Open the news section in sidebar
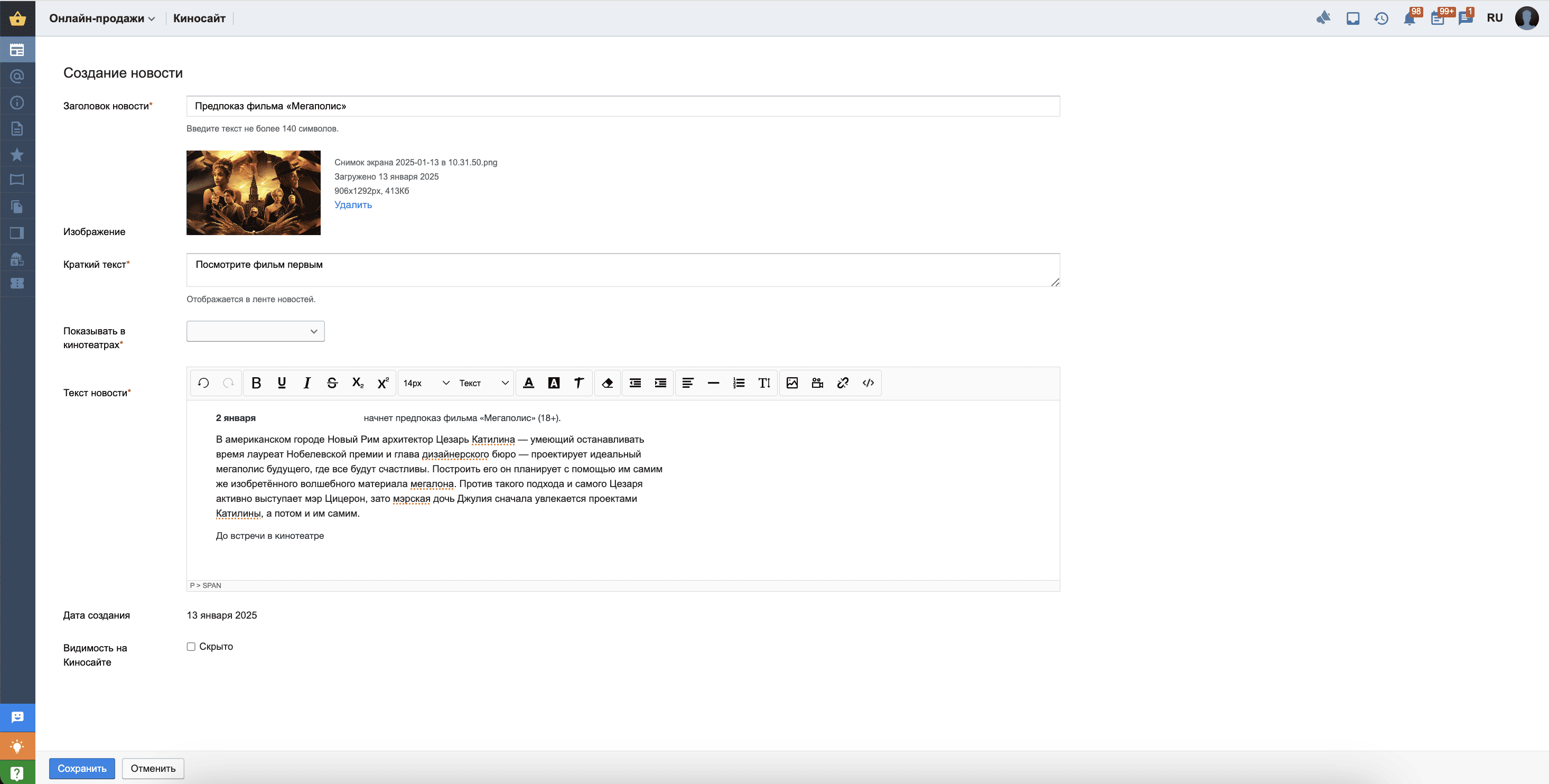Image resolution: width=1549 pixels, height=784 pixels. point(17,50)
